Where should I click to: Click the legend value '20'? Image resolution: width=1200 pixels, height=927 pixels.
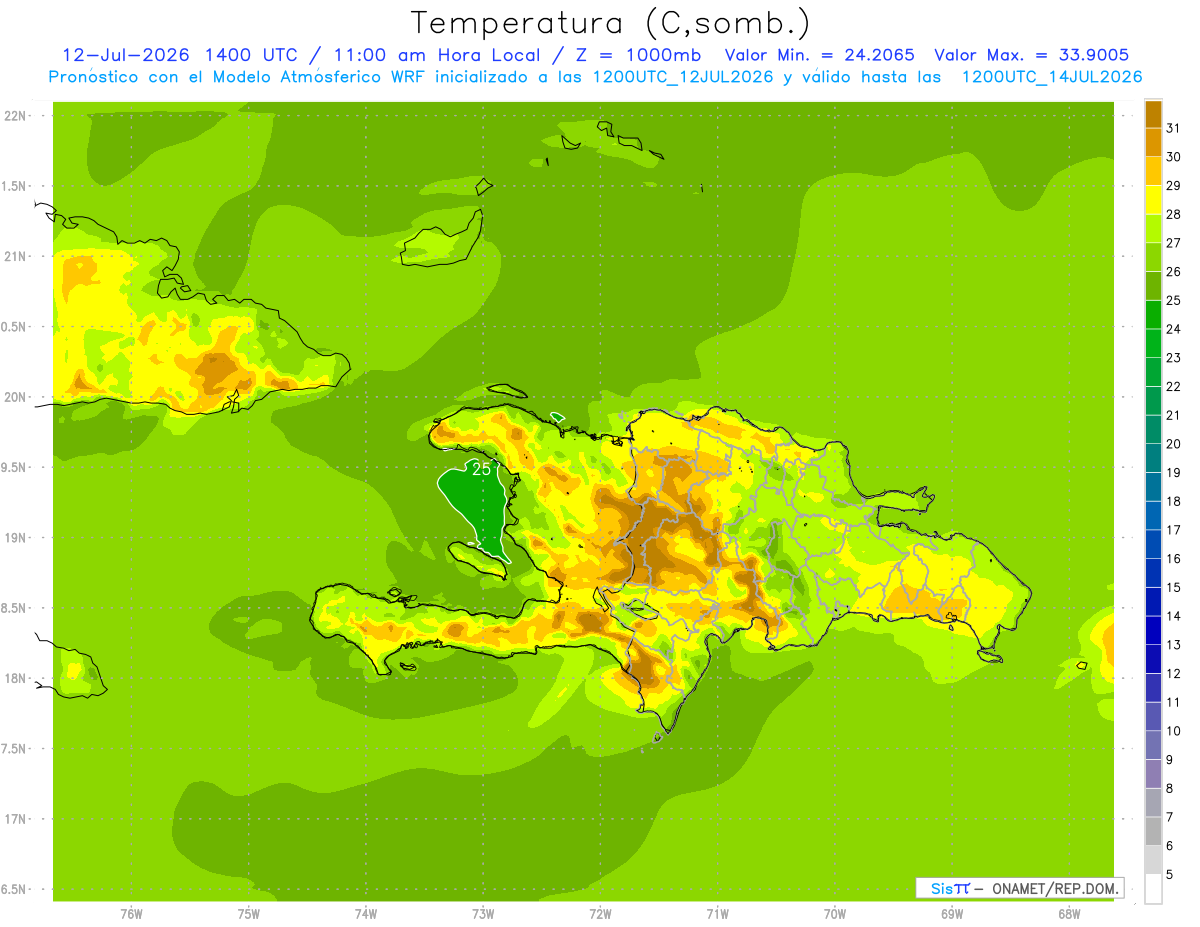click(1174, 443)
